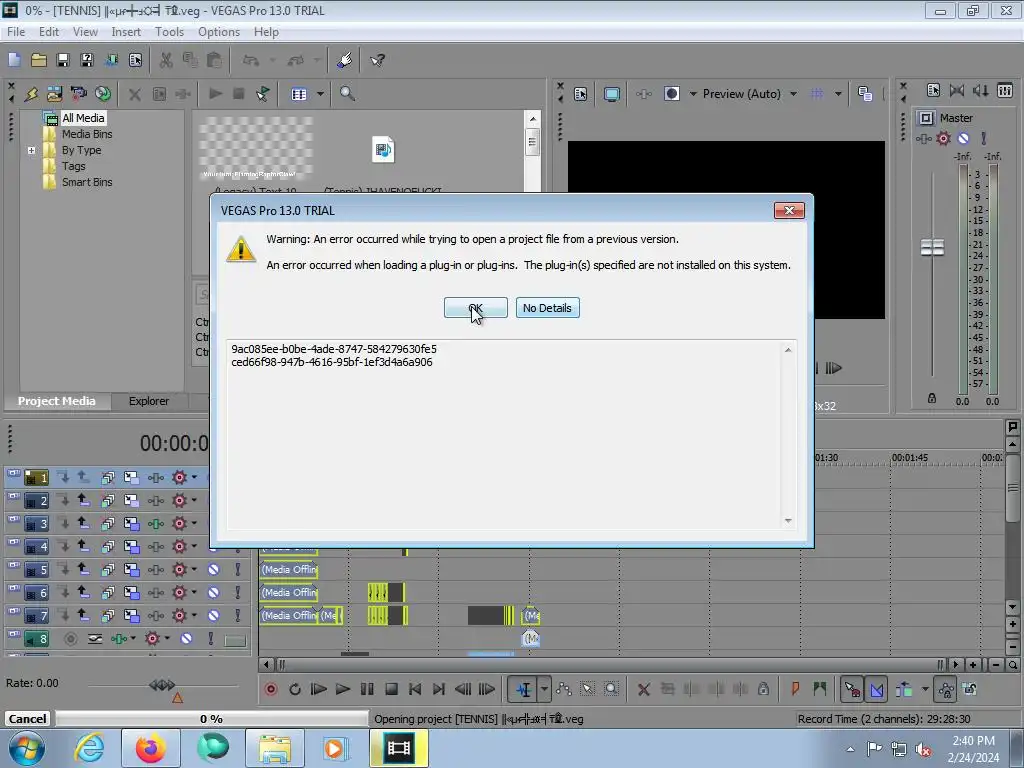Open the File menu
Image resolution: width=1024 pixels, height=768 pixels.
(16, 31)
